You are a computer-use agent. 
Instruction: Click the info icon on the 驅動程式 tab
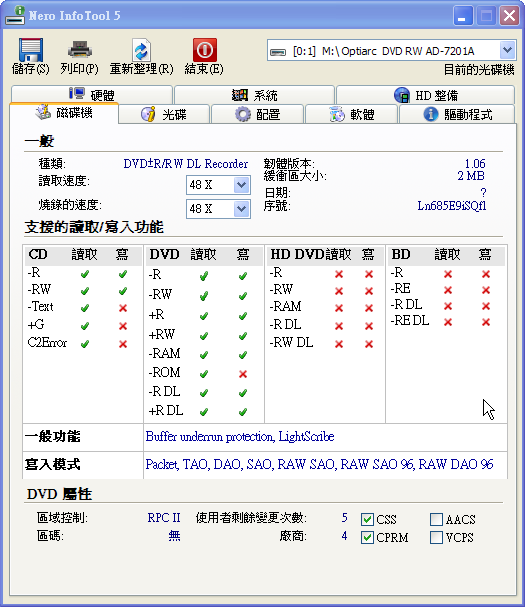431,114
